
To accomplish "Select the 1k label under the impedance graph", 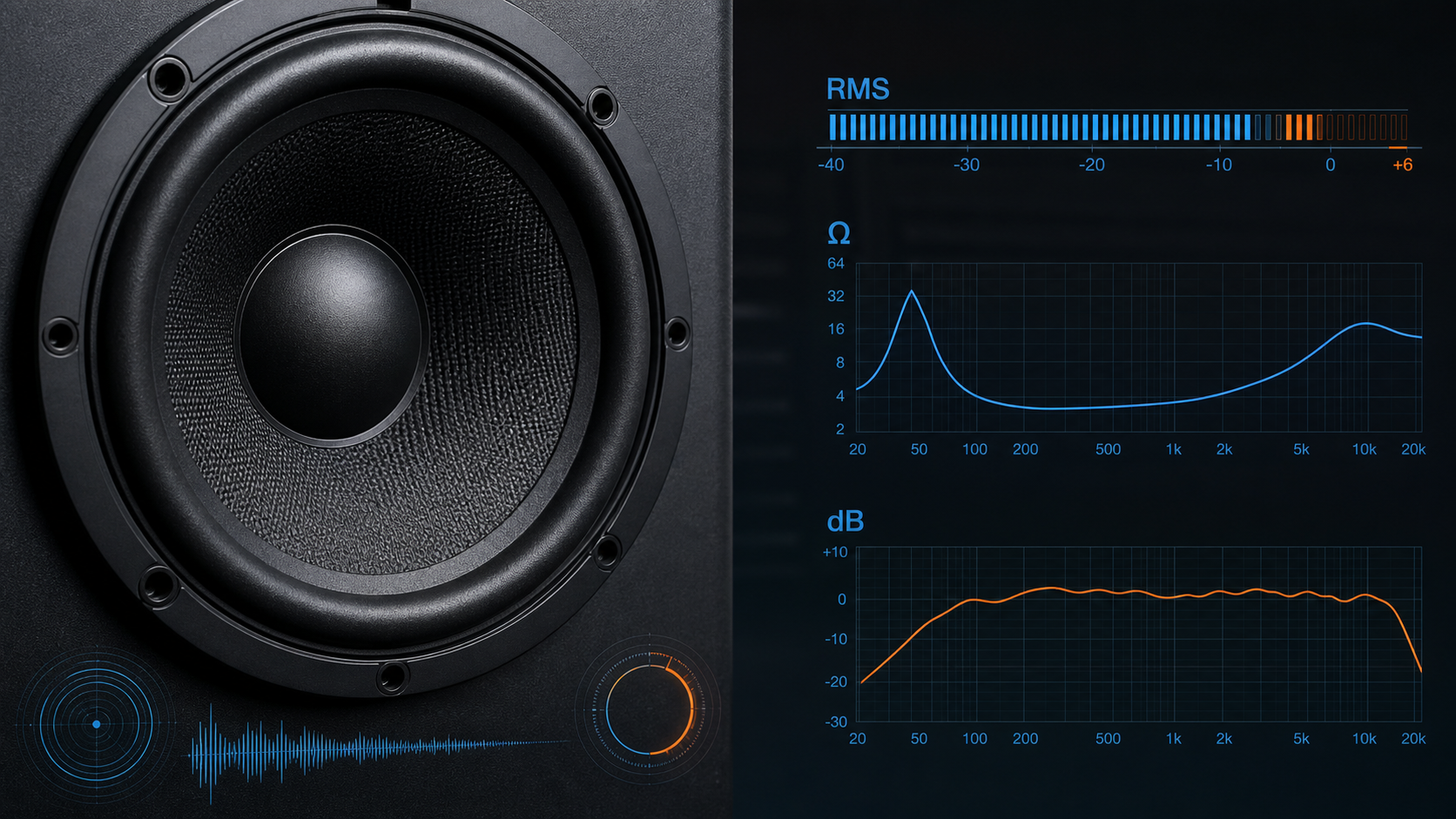I will [x=1174, y=449].
